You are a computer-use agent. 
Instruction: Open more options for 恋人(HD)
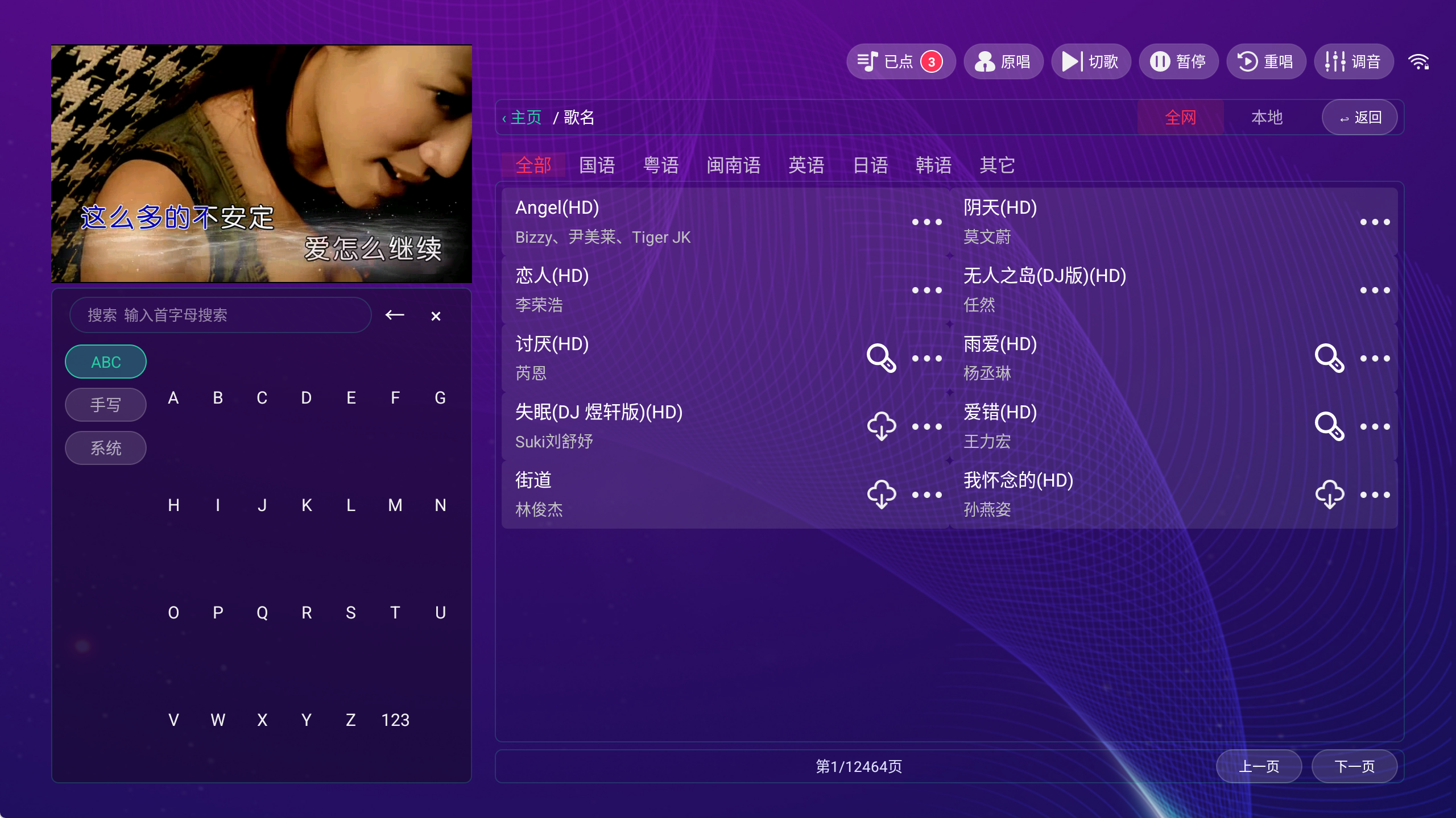[927, 290]
